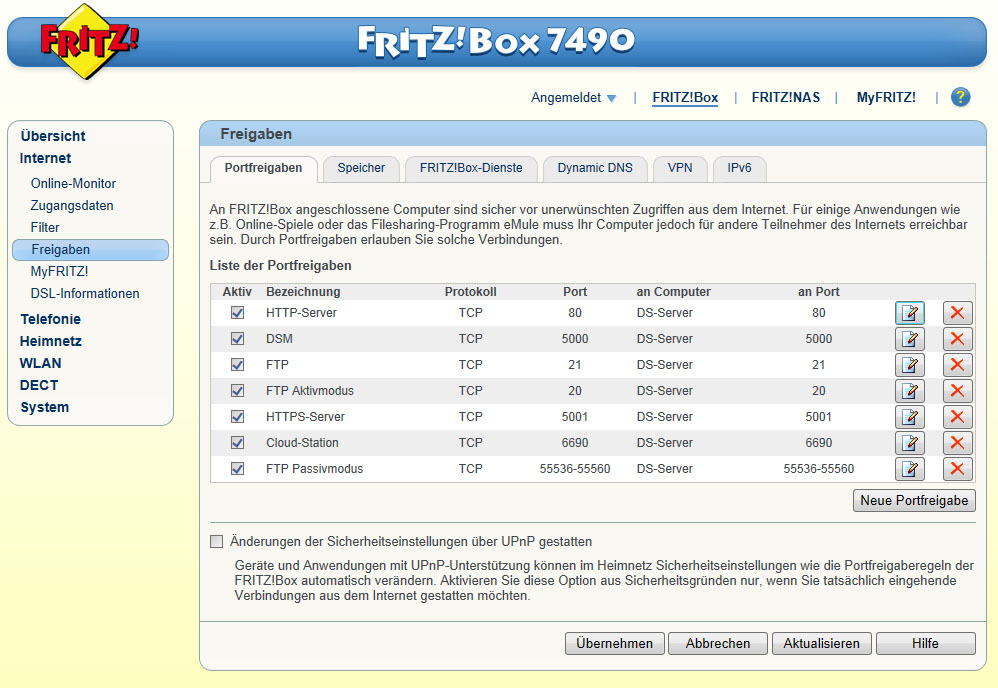Open the FRITZ!Box-Dienste tab
Image resolution: width=998 pixels, height=688 pixels.
pos(471,168)
